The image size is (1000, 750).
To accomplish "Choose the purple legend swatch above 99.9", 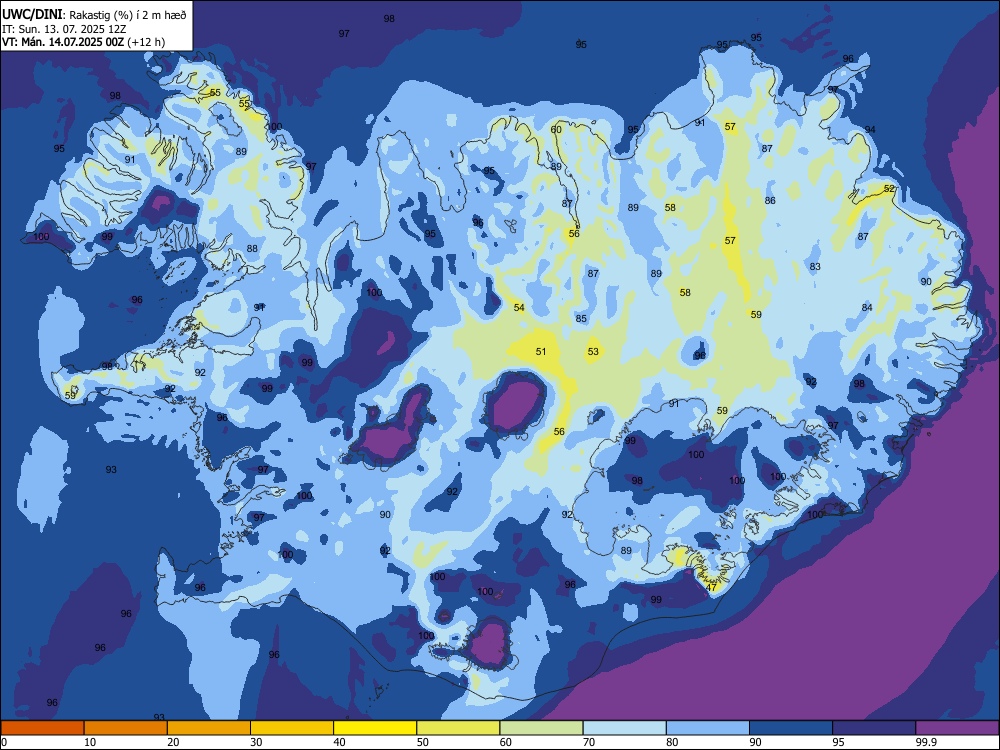I will coord(957,728).
